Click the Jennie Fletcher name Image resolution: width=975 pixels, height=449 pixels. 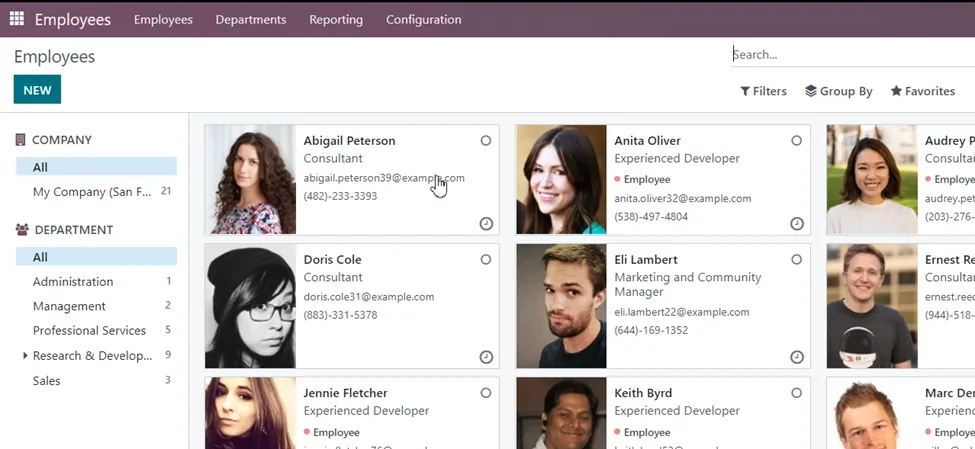(346, 394)
